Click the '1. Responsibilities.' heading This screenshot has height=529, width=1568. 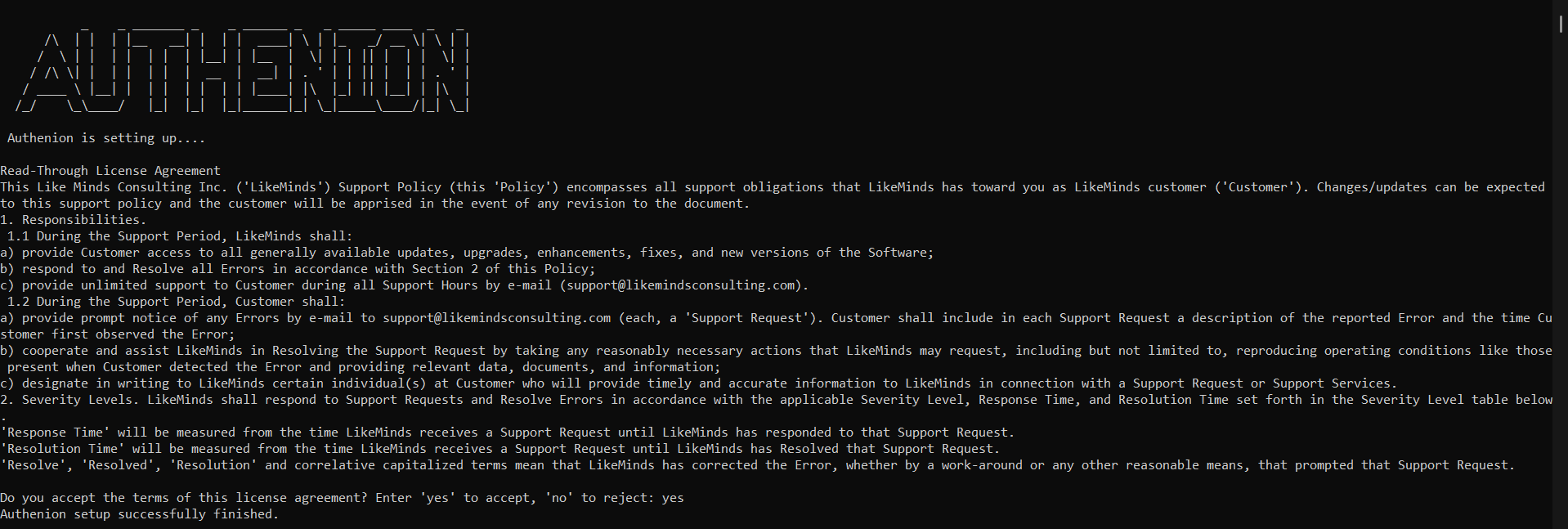click(74, 220)
